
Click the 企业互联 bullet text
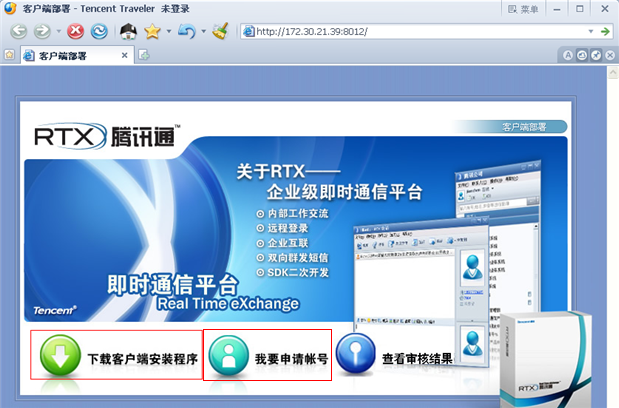pyautogui.click(x=288, y=243)
